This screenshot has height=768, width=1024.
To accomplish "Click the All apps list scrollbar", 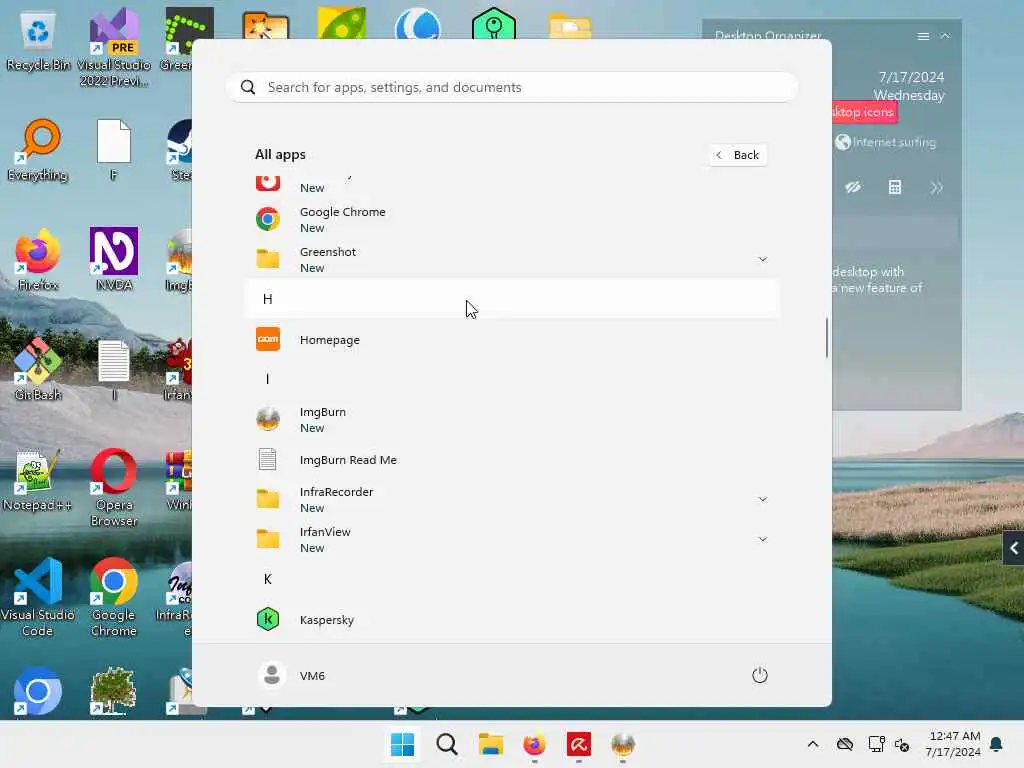I will pos(826,338).
